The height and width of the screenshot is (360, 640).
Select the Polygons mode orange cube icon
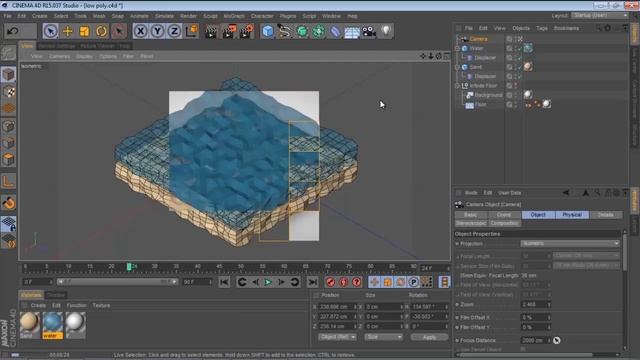9,160
